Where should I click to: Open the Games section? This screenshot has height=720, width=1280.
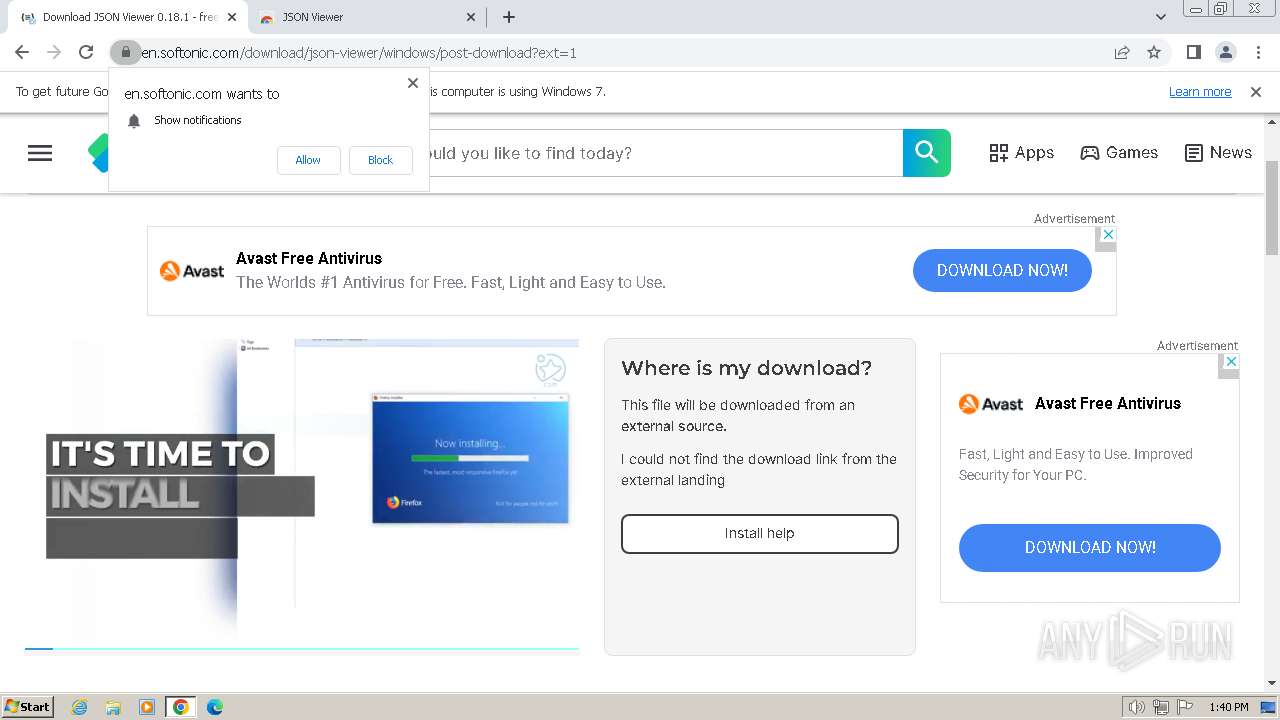[1119, 153]
